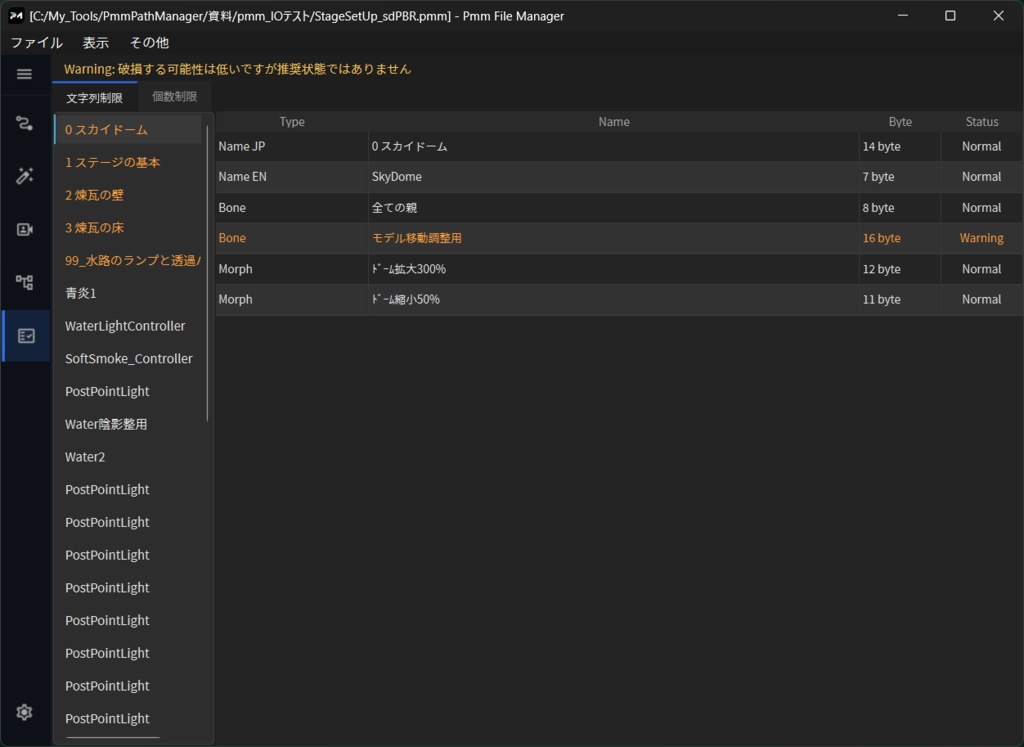Switch to the 個数制限 tab
Screen dimensions: 1024x747
tap(174, 97)
